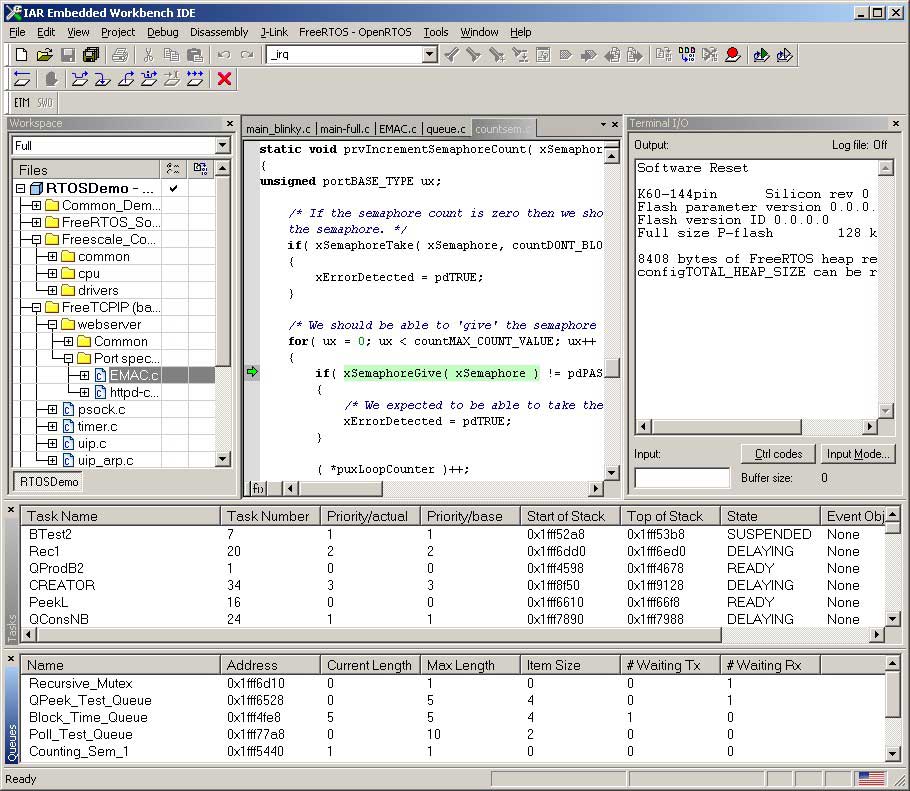Open the editor tab list dropdown arrow

[x=603, y=124]
